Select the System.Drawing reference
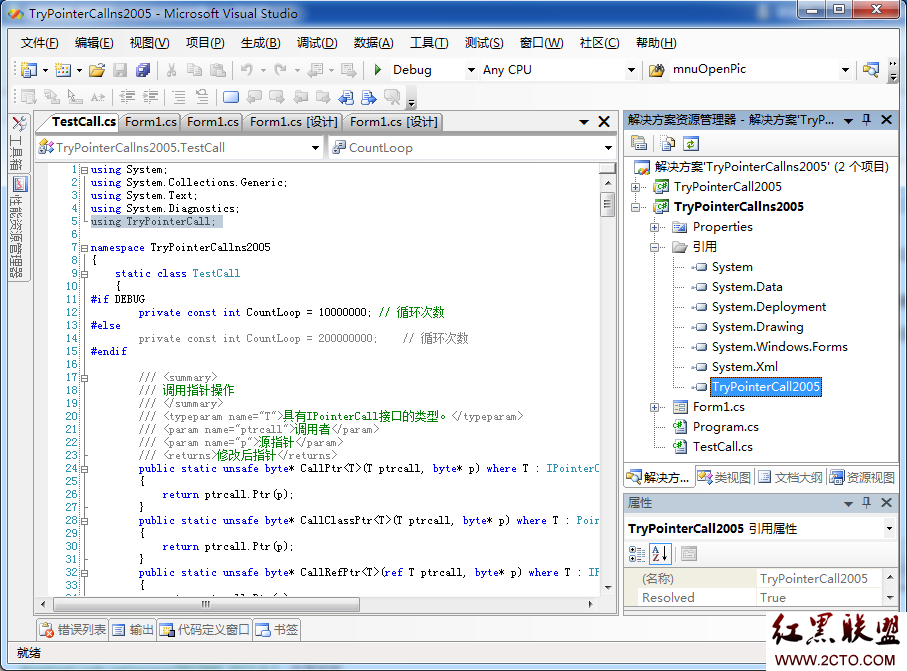 tap(757, 327)
